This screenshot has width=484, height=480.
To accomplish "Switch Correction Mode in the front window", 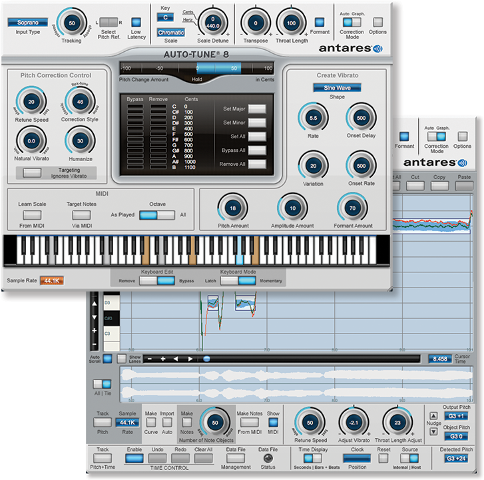I will [352, 22].
